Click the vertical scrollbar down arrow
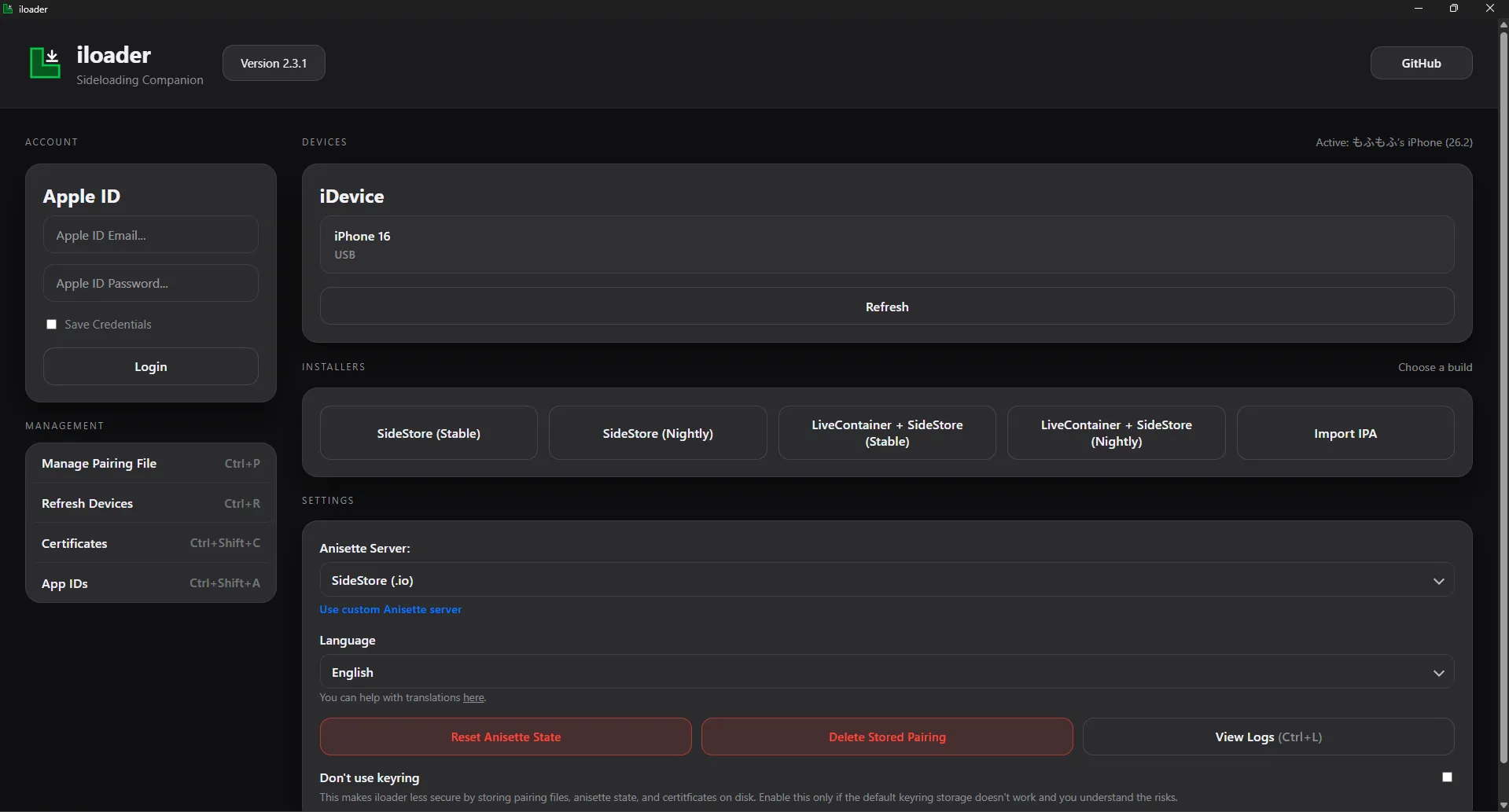The height and width of the screenshot is (812, 1509). (x=1503, y=806)
